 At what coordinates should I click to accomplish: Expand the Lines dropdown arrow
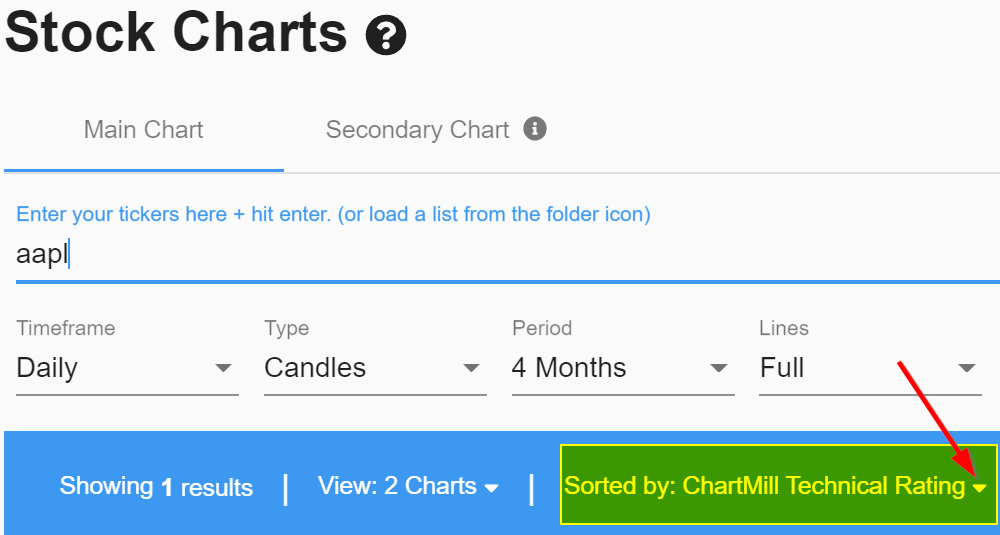pyautogui.click(x=967, y=368)
